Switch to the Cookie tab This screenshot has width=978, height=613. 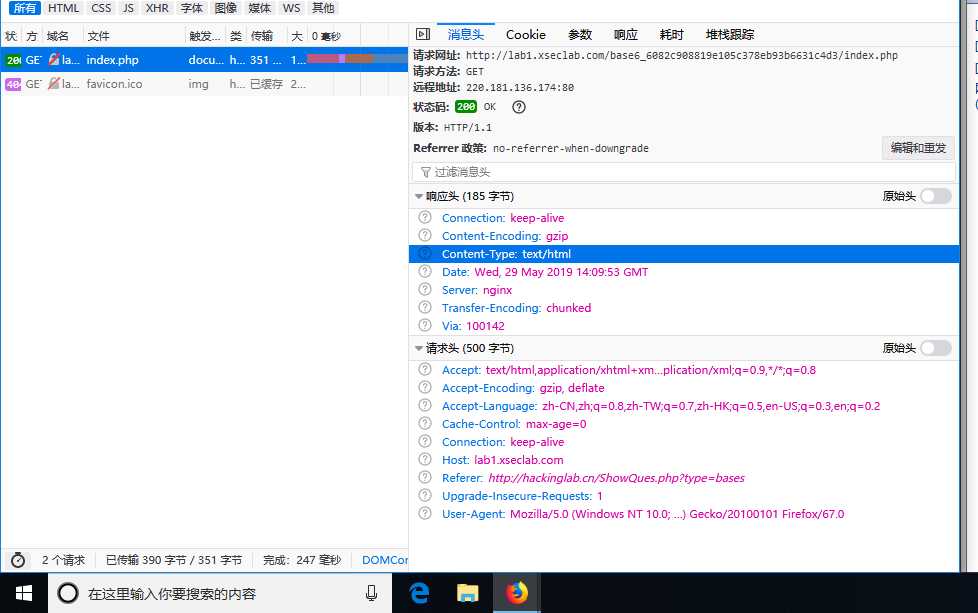coord(526,34)
